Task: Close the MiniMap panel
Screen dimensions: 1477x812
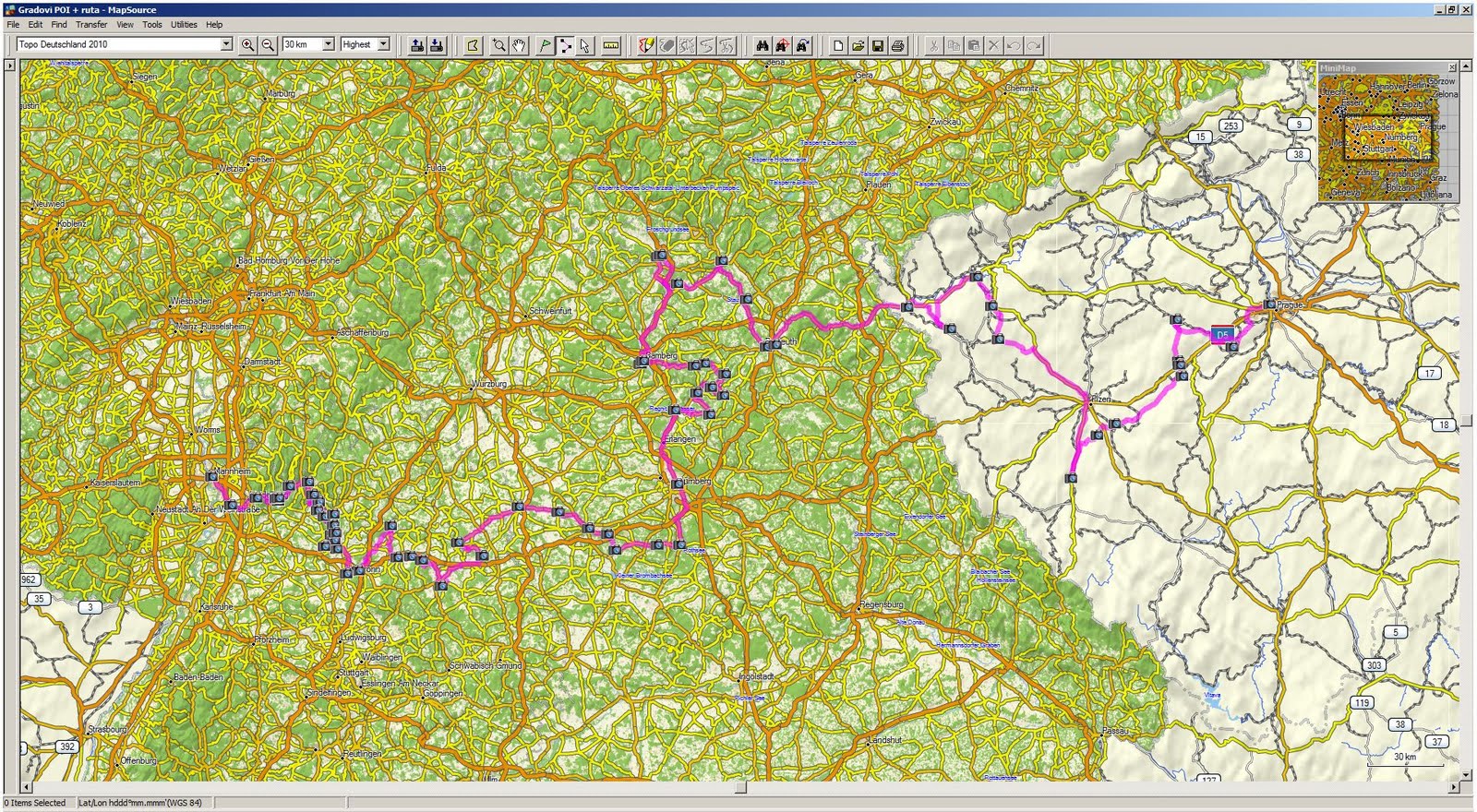Action: click(x=1452, y=67)
